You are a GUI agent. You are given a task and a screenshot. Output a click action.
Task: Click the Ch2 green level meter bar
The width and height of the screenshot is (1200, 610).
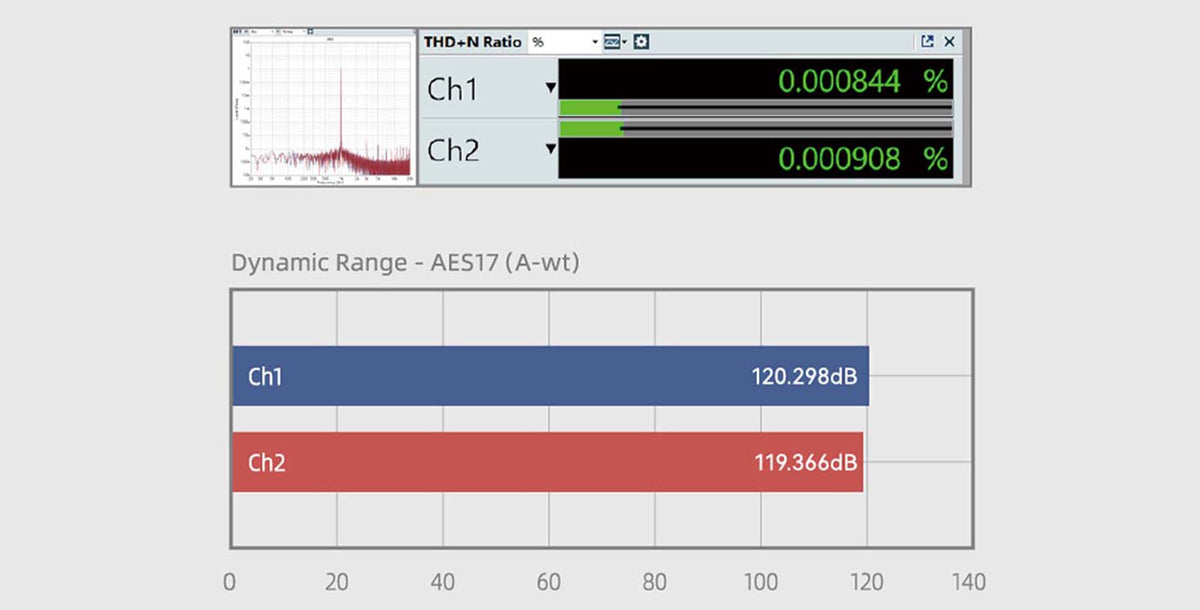click(591, 128)
